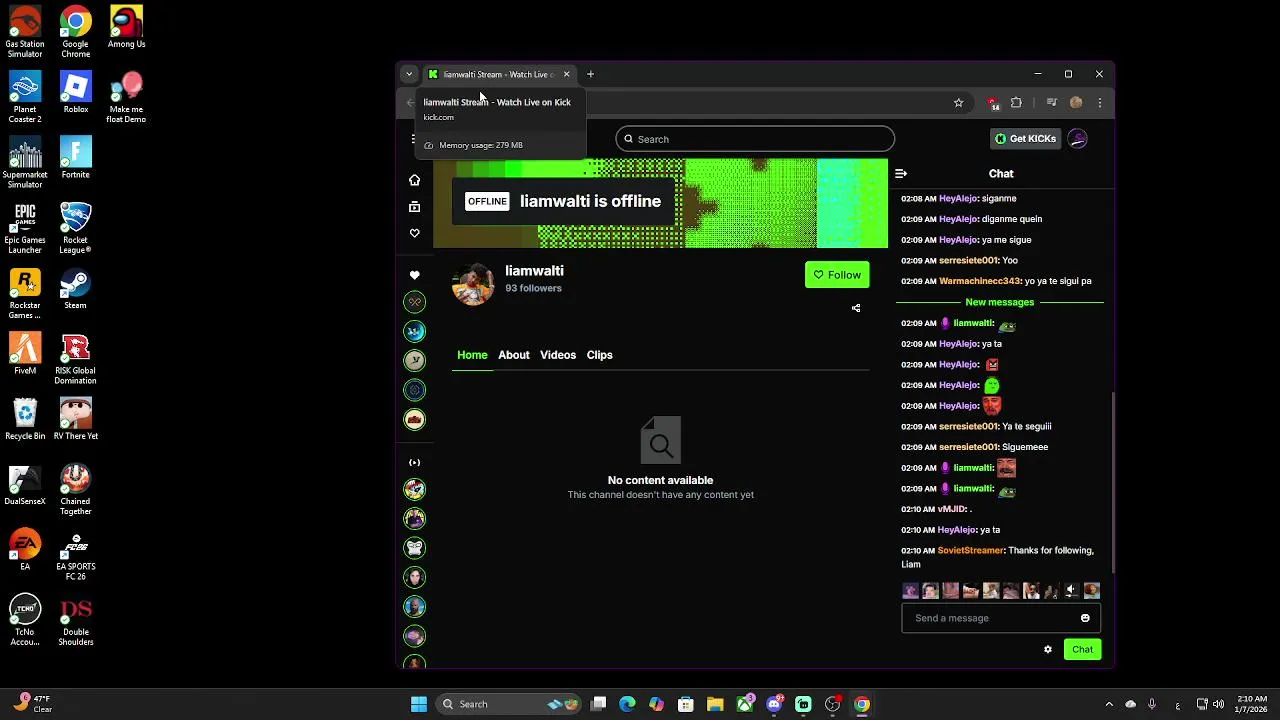Click the microphone icon in system tray
The height and width of the screenshot is (720, 1280).
1152,704
